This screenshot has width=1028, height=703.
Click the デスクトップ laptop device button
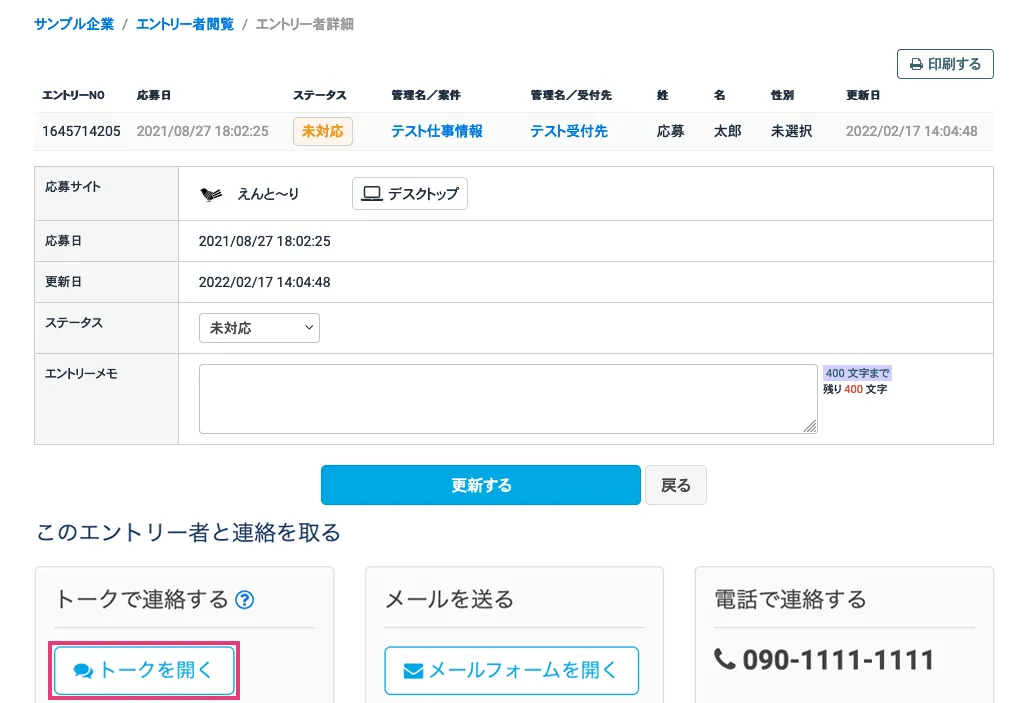[x=410, y=194]
